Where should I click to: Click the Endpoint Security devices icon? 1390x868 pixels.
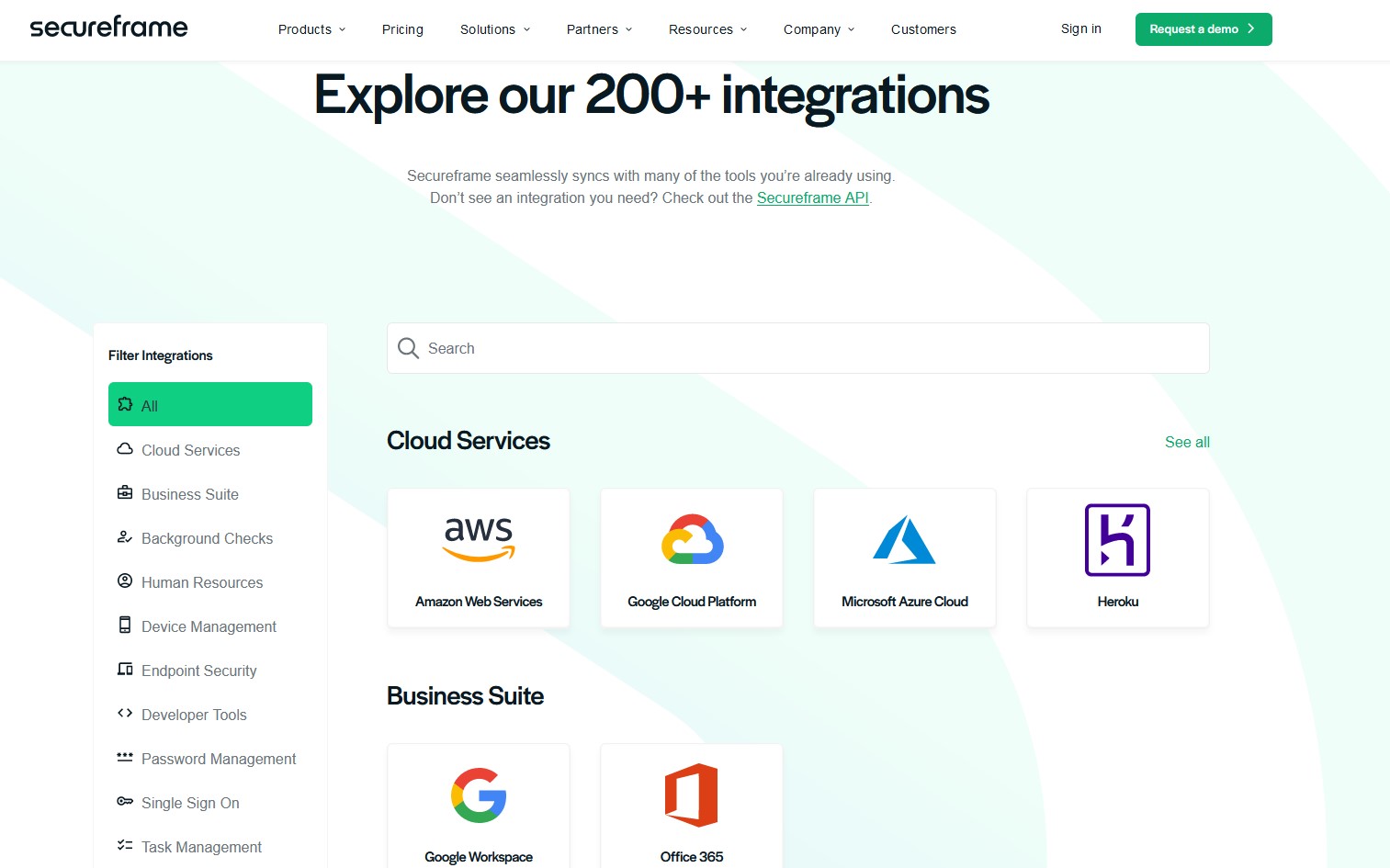click(x=125, y=669)
